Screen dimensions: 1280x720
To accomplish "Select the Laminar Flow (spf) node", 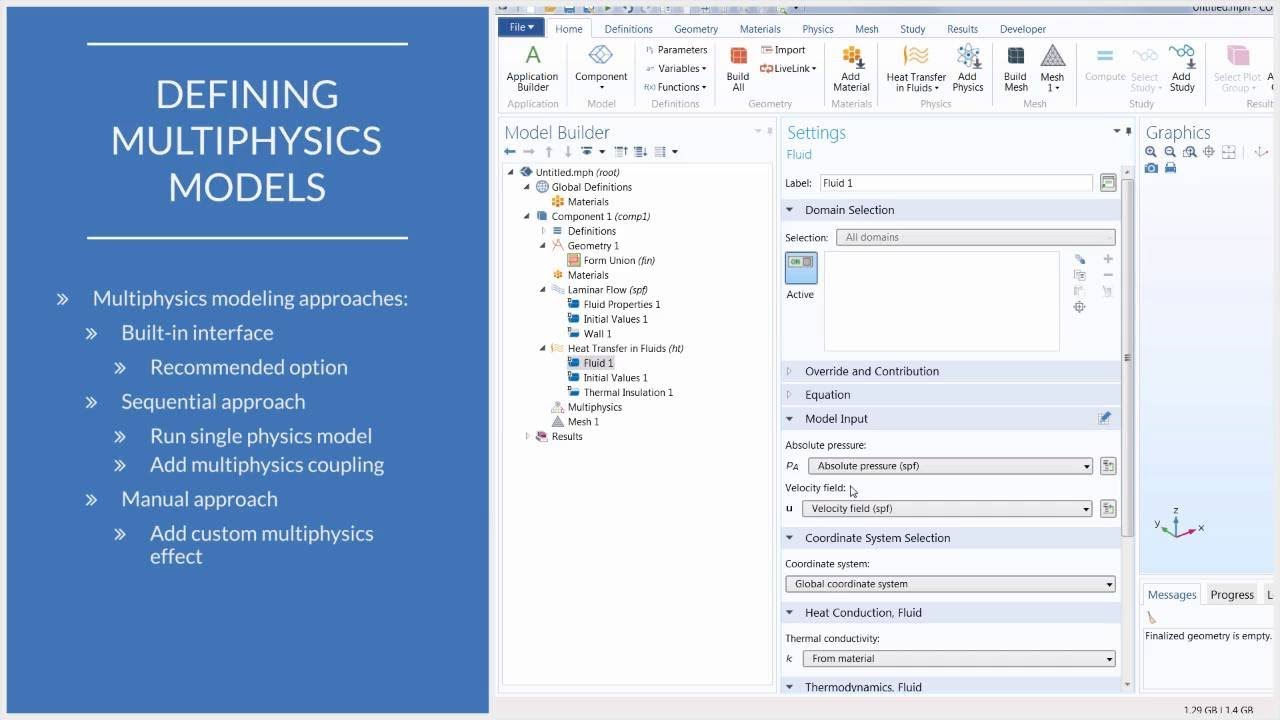I will (x=607, y=290).
